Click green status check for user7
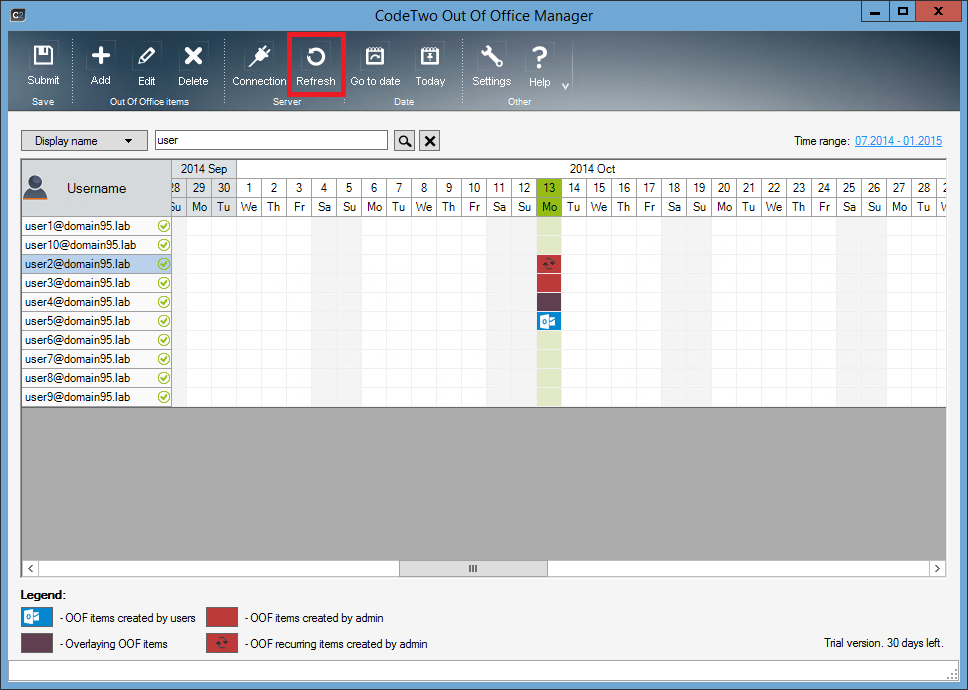968x690 pixels. coord(164,359)
